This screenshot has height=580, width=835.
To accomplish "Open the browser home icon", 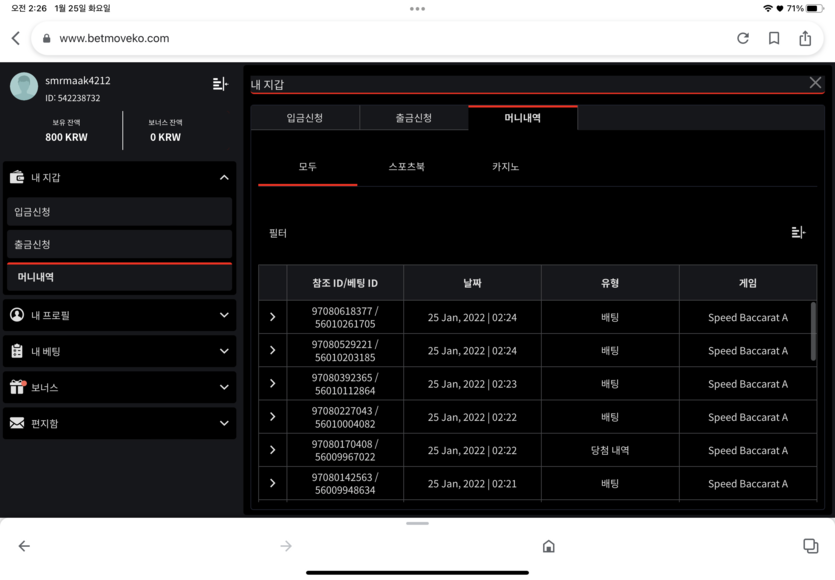I will 549,546.
